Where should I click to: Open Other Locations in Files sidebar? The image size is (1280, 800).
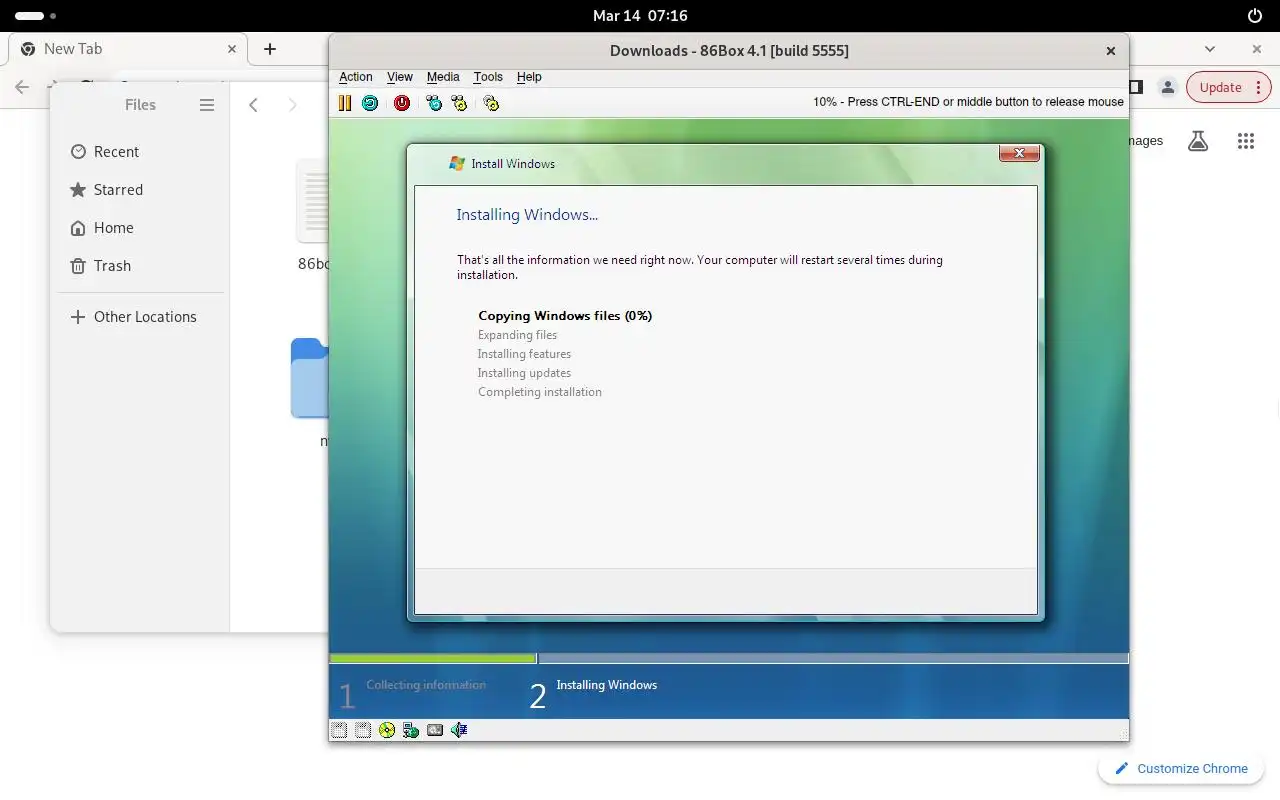pyautogui.click(x=140, y=317)
